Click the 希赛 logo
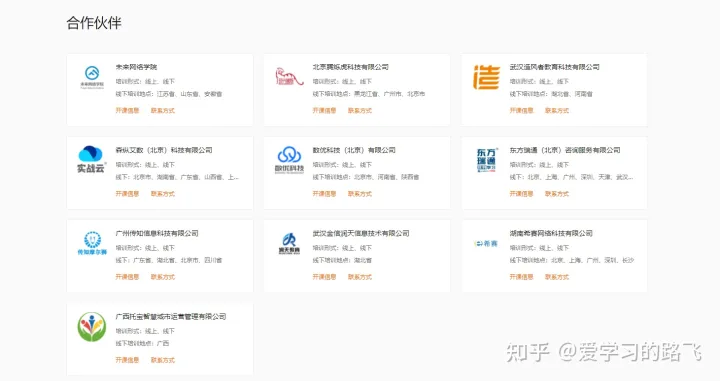The height and width of the screenshot is (381, 720). (486, 243)
